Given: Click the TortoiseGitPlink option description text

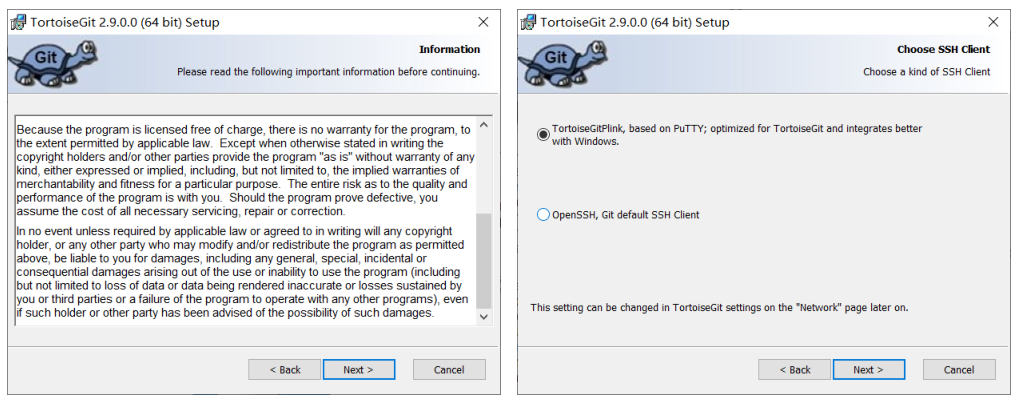Looking at the screenshot, I should [736, 134].
